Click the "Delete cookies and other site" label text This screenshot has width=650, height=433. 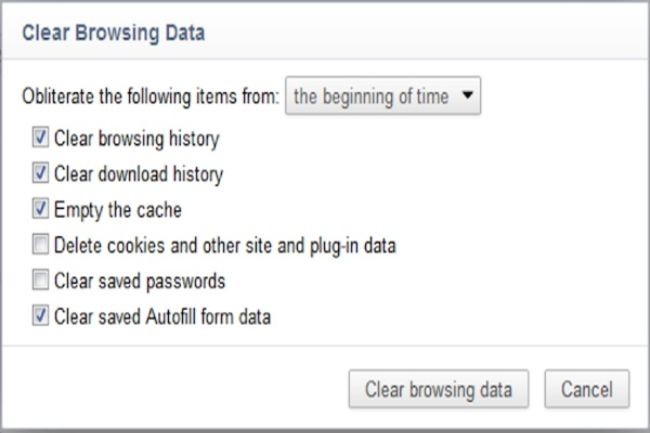click(225, 245)
